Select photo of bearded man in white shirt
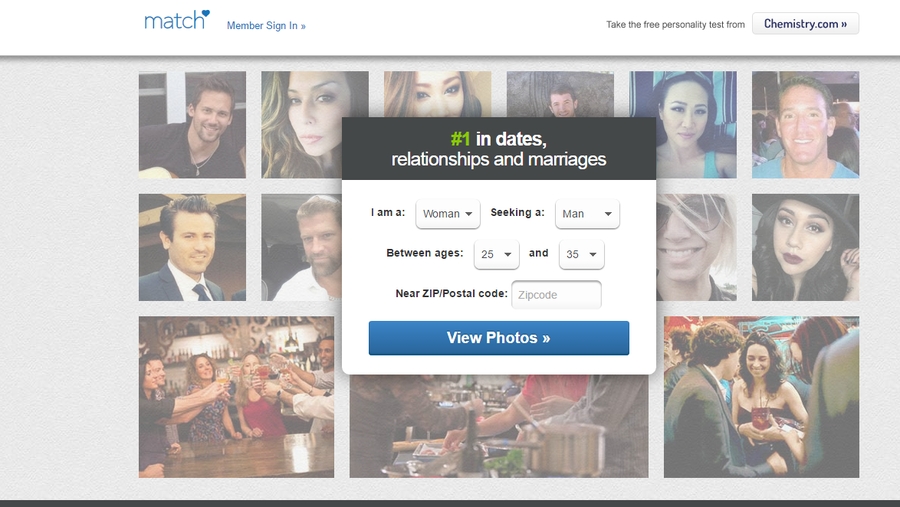This screenshot has height=507, width=900. point(302,247)
